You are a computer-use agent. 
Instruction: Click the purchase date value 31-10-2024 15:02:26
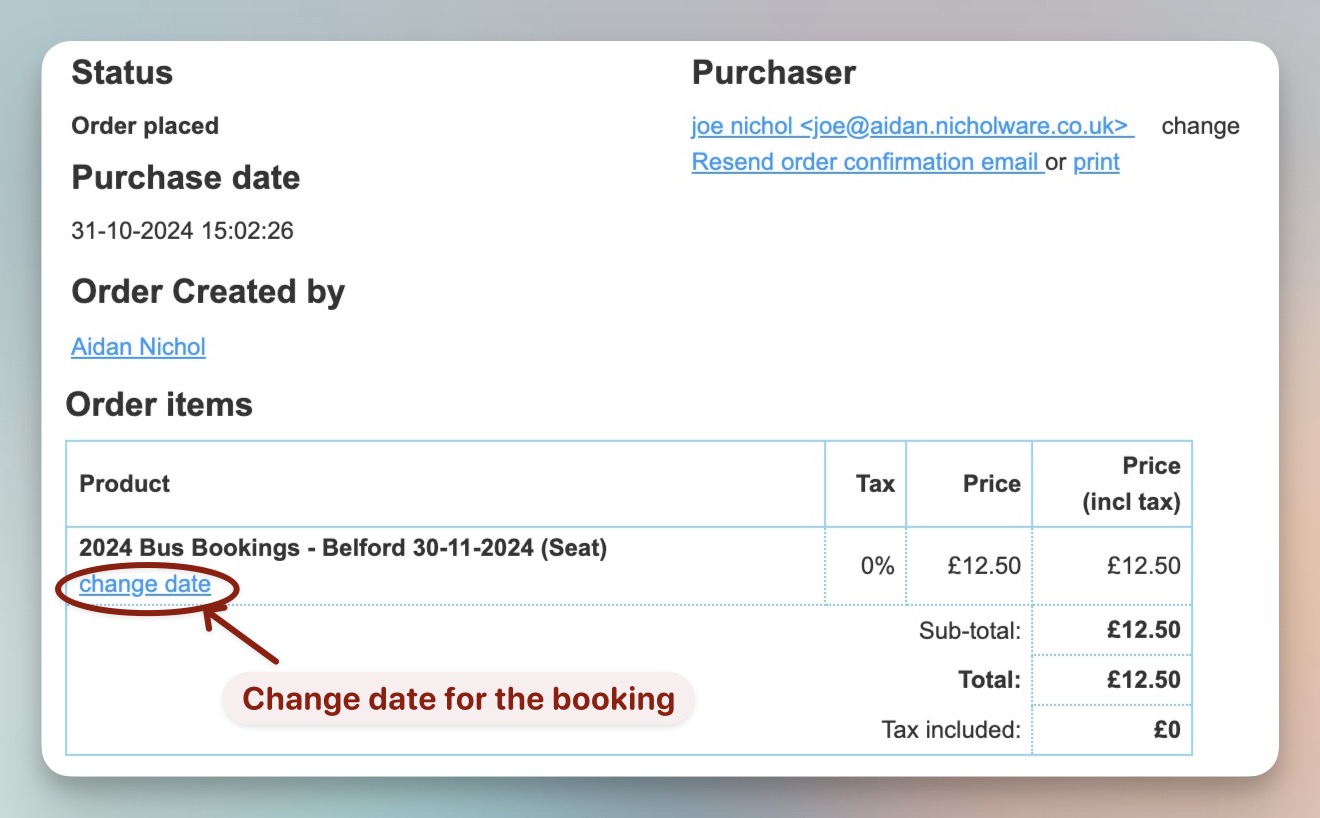tap(182, 231)
